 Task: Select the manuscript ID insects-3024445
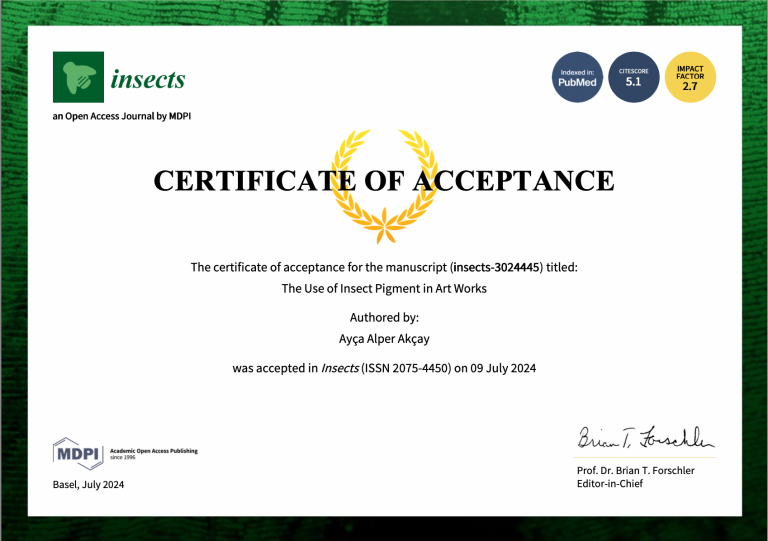pyautogui.click(x=496, y=267)
